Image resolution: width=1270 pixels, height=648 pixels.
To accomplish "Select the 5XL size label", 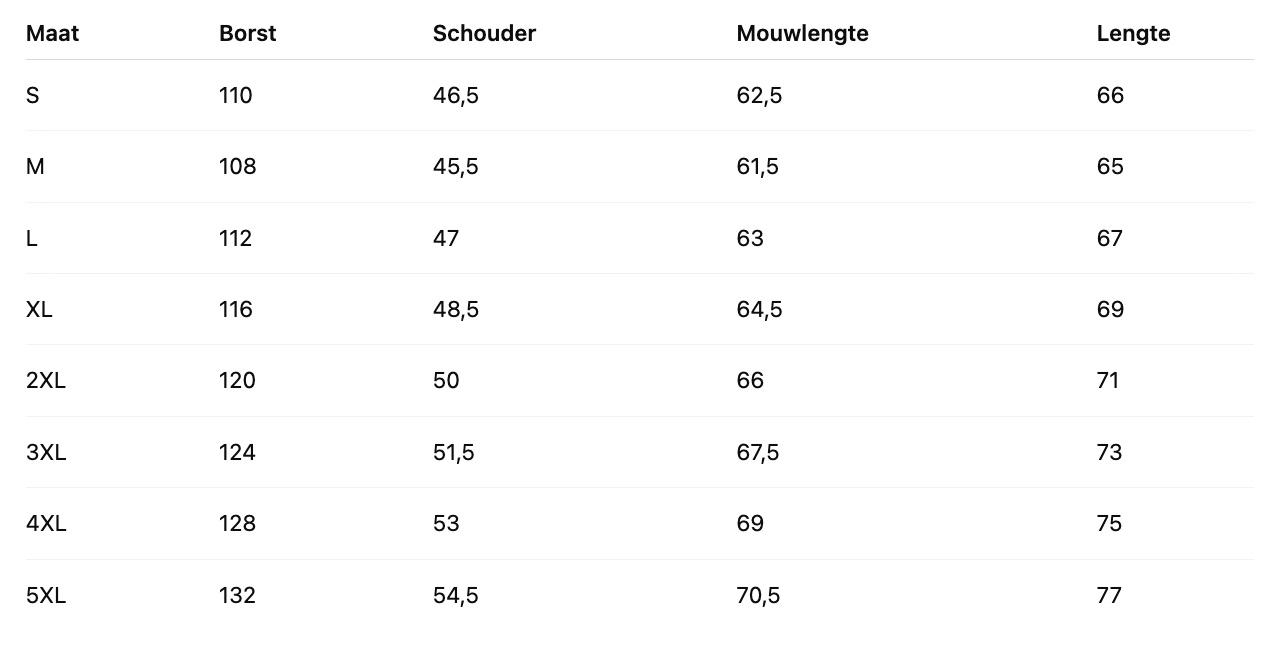I will click(46, 595).
